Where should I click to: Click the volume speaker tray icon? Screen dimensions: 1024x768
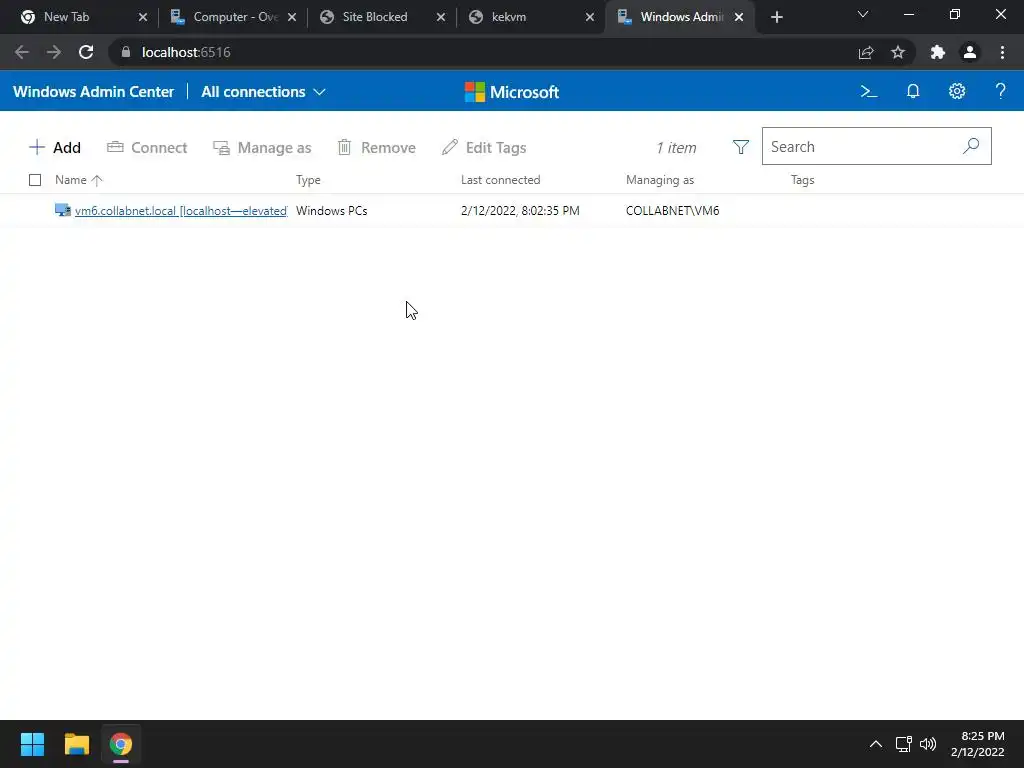[x=928, y=744]
